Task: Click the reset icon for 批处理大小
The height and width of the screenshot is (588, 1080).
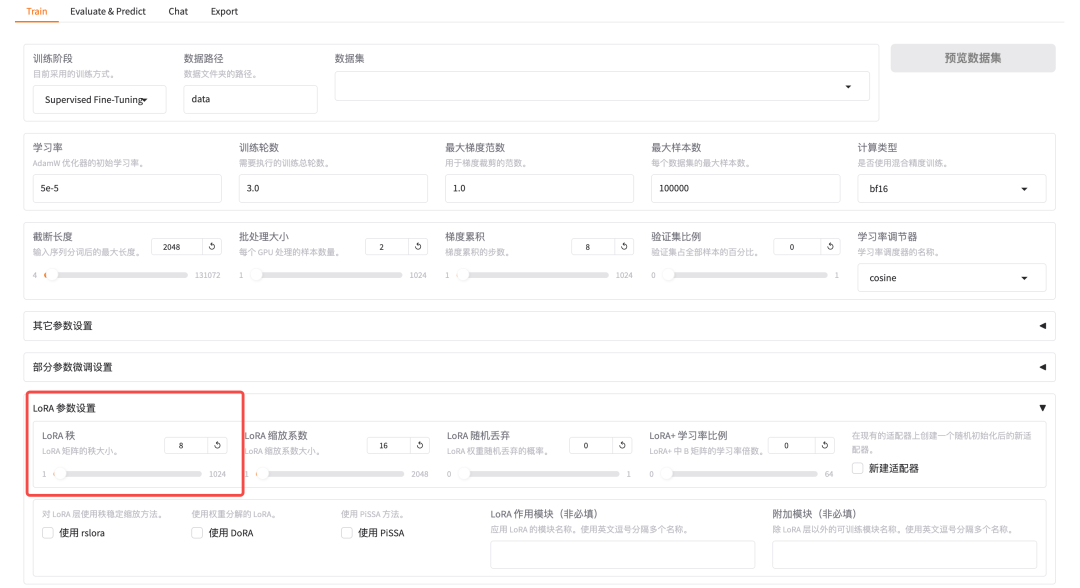Action: [x=418, y=246]
